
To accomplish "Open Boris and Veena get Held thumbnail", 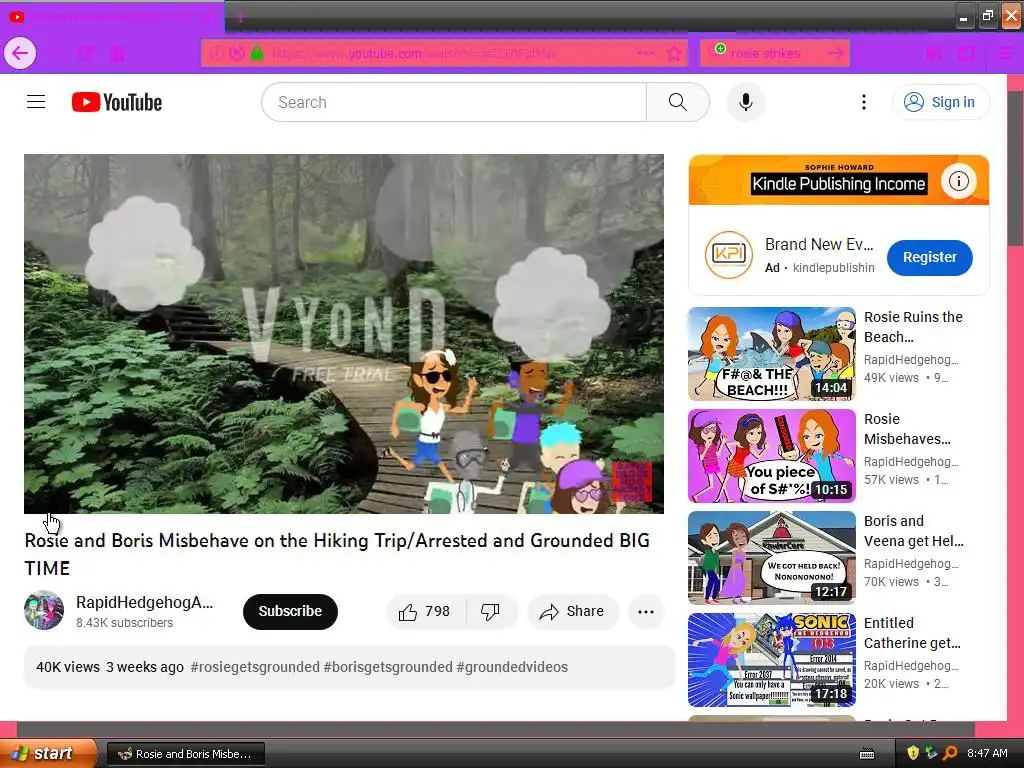I will point(771,558).
